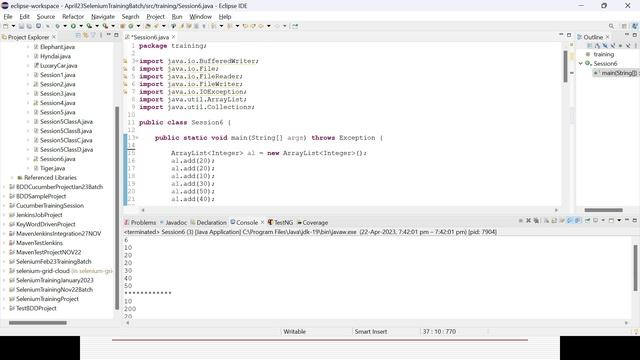Click the New Java Class icon
Image resolution: width=640 pixels, height=360 pixels.
coord(131,26)
